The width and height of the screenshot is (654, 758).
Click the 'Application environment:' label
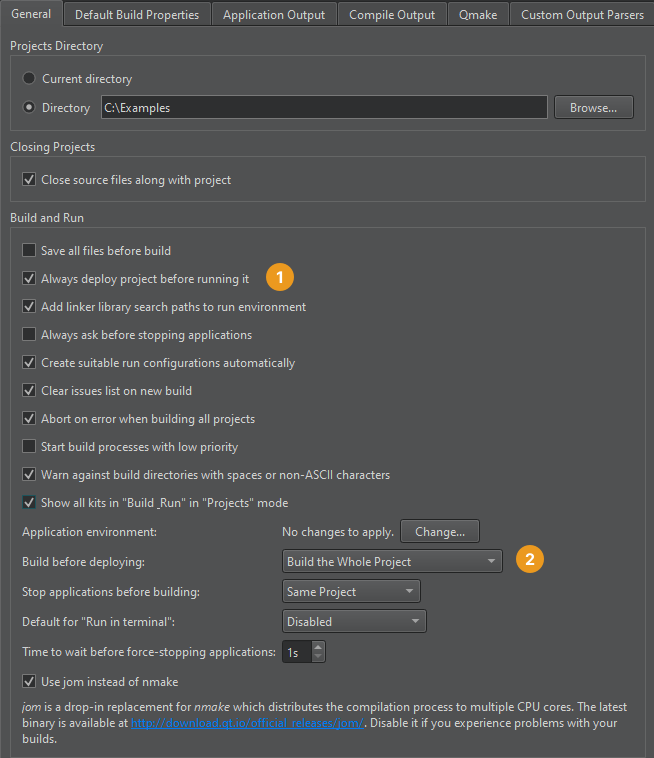(89, 532)
